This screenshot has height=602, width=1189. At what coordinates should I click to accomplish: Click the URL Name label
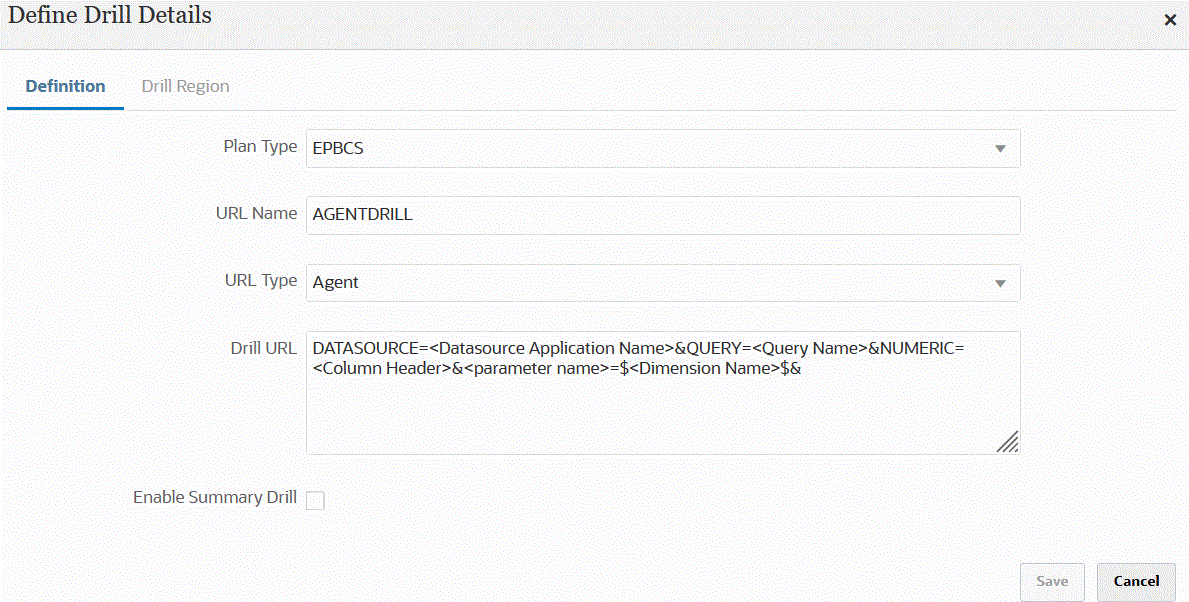point(256,213)
